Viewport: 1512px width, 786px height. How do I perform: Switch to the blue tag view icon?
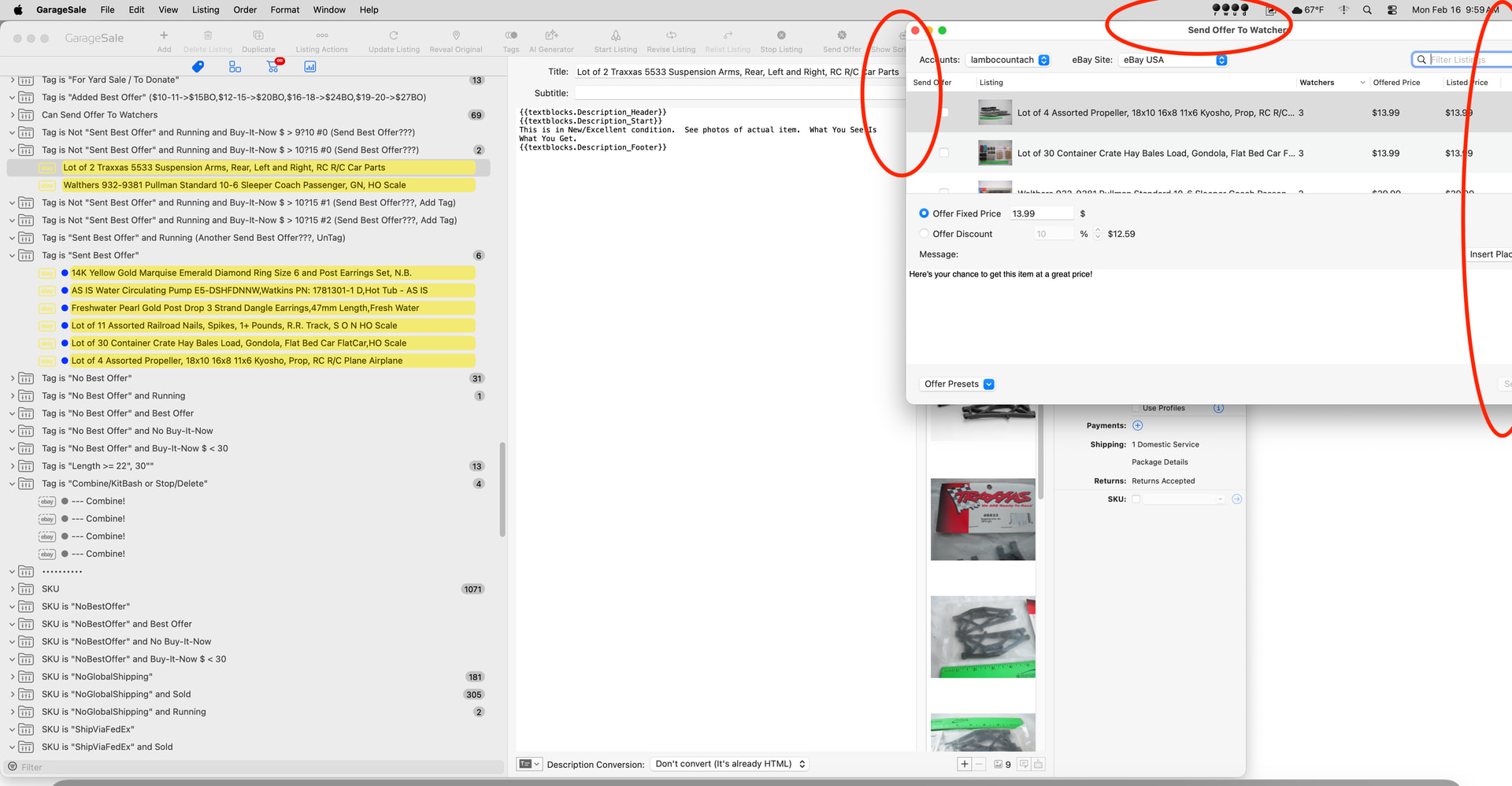[x=198, y=67]
